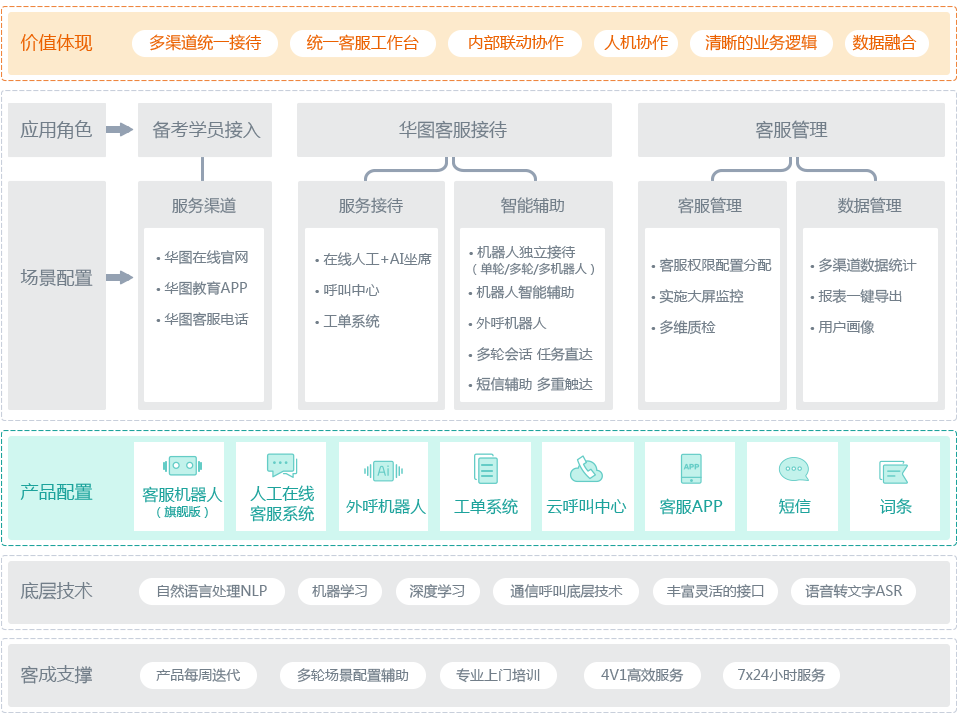Select the 机器学习 pill
The height and width of the screenshot is (717, 960).
(340, 591)
